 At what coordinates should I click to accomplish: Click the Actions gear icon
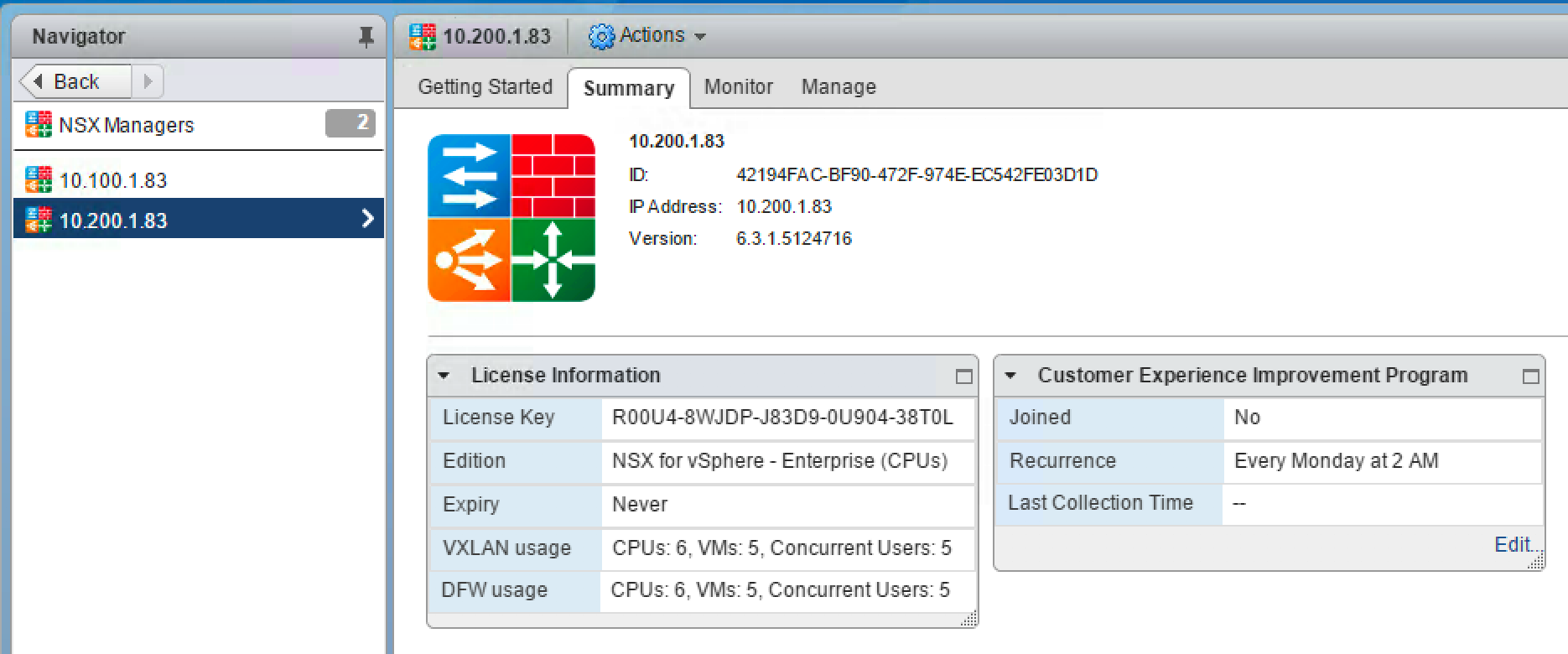coord(601,36)
